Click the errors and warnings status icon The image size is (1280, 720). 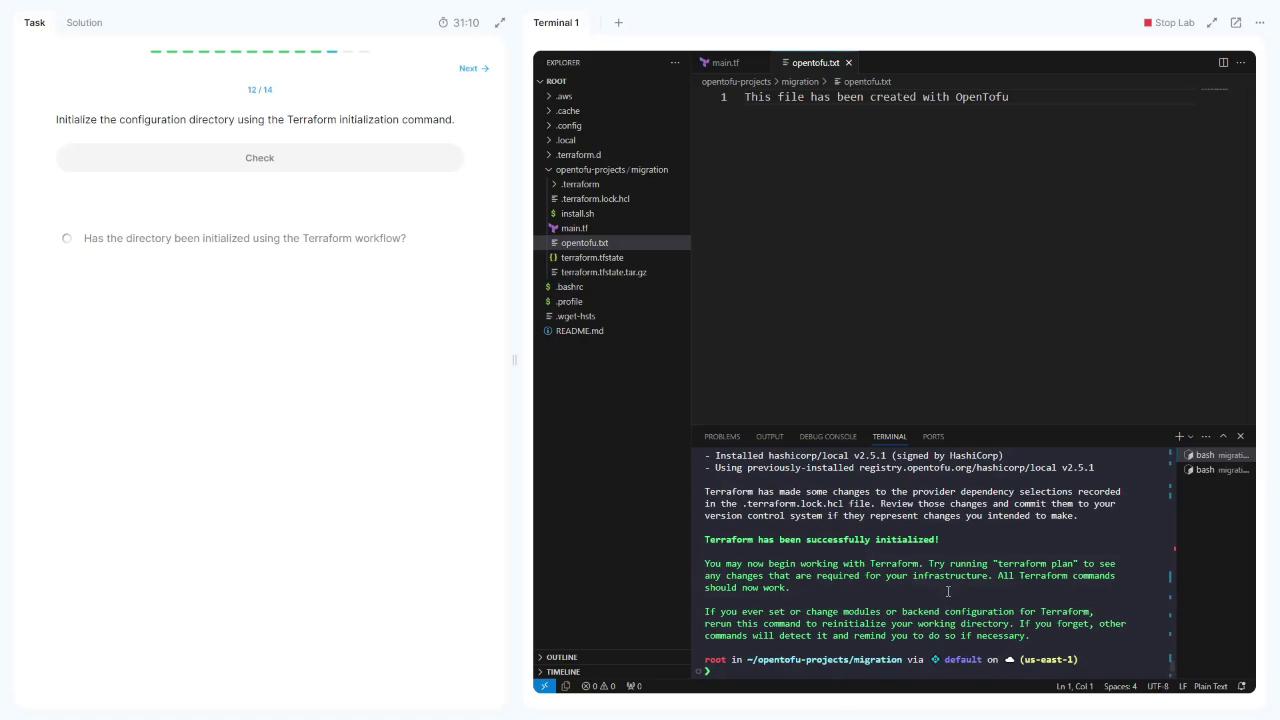coord(598,686)
